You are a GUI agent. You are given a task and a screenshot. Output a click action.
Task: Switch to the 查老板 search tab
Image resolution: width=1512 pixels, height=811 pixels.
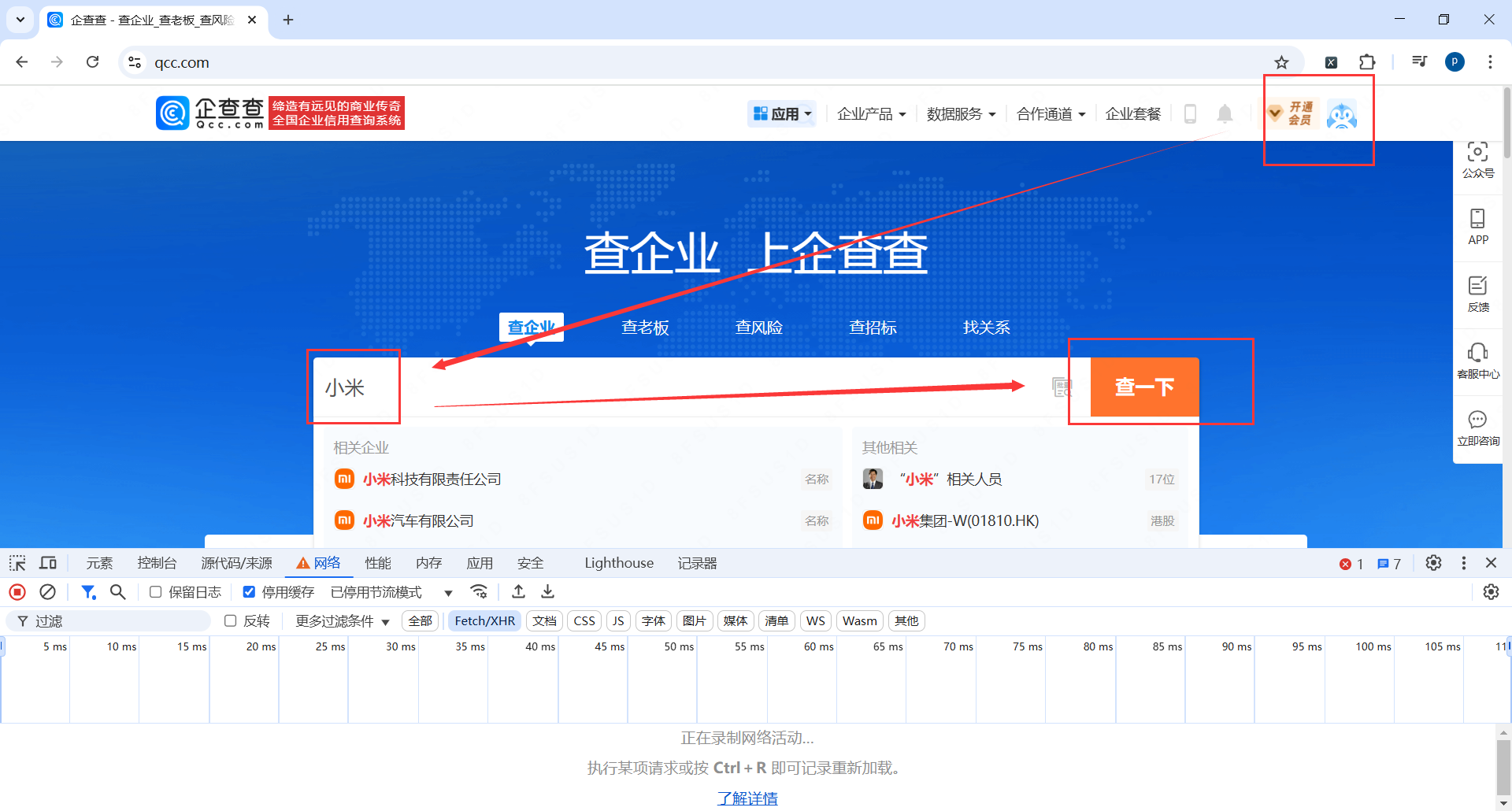pyautogui.click(x=645, y=328)
